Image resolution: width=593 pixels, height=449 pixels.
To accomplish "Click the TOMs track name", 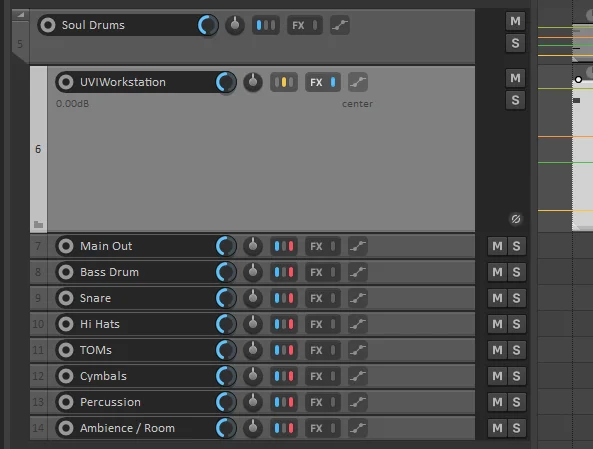I will [96, 350].
